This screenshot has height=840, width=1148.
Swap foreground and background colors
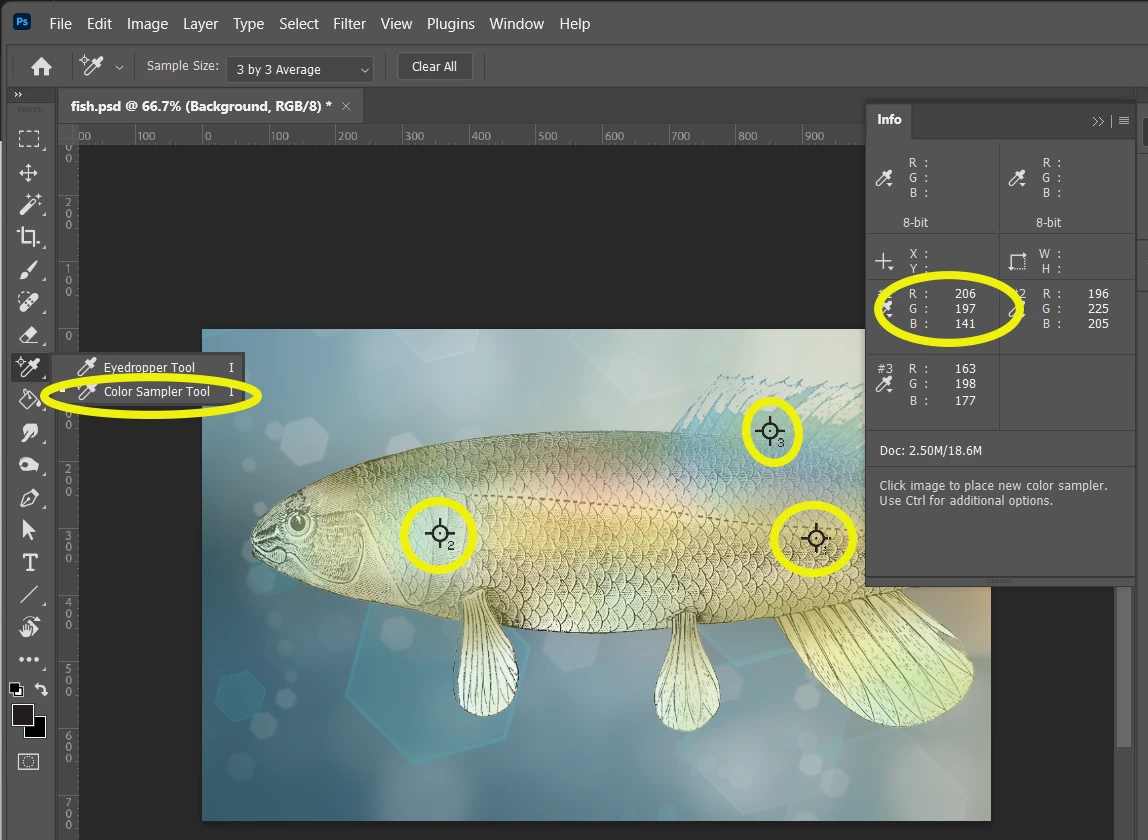(x=42, y=689)
